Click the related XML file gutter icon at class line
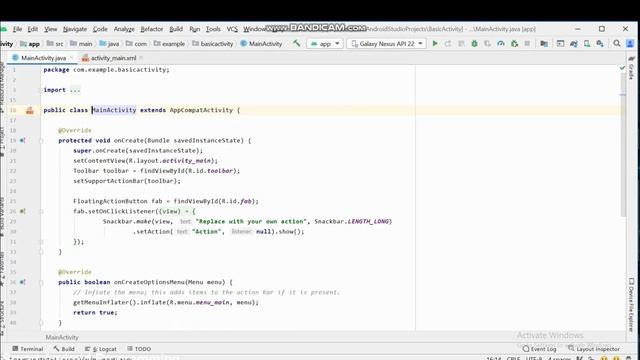This screenshot has height=360, width=640. tap(30, 110)
